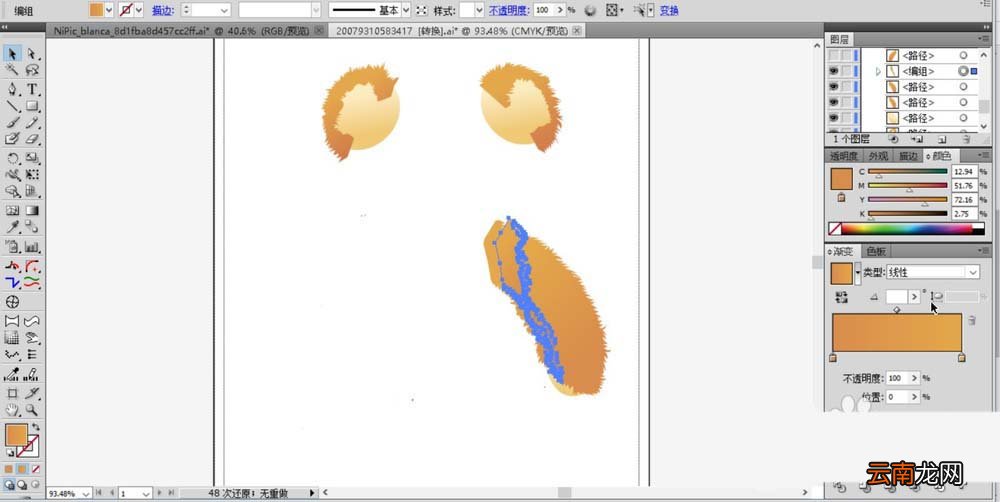Open the zoom level 93.48% dropdown
This screenshot has height=502, width=1000.
(x=86, y=494)
